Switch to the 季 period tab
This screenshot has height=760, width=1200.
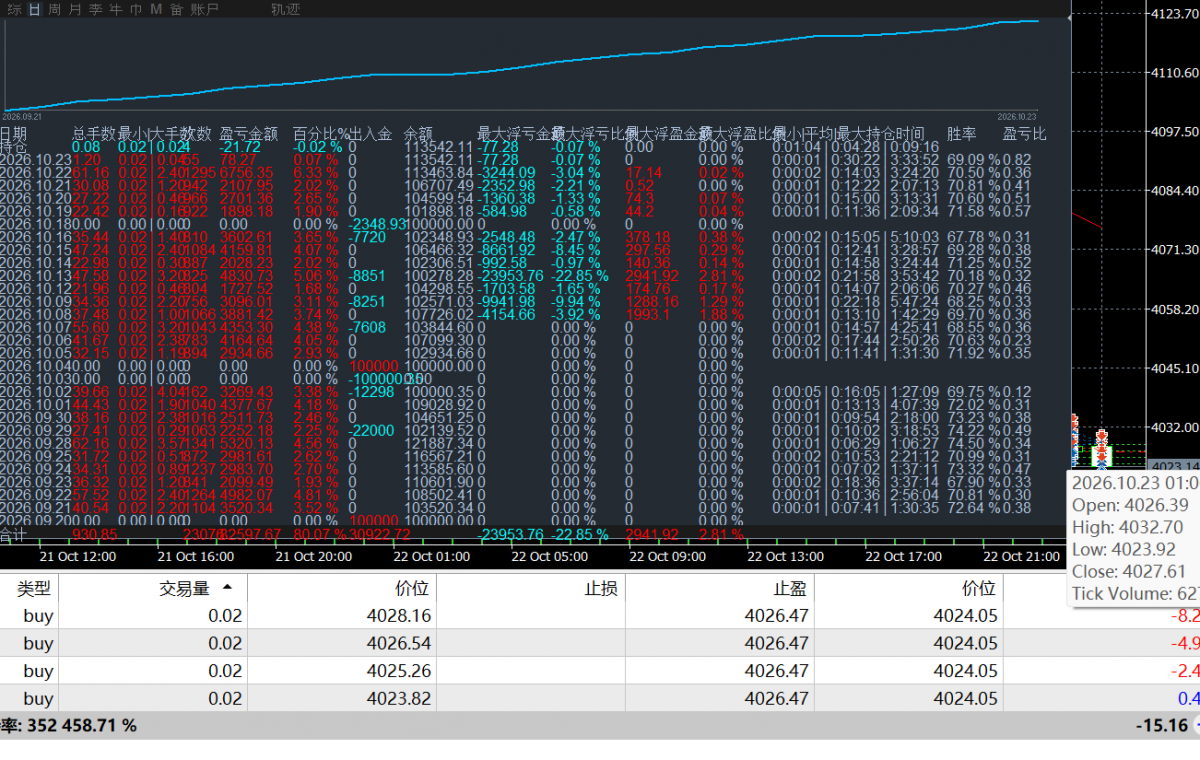click(95, 9)
